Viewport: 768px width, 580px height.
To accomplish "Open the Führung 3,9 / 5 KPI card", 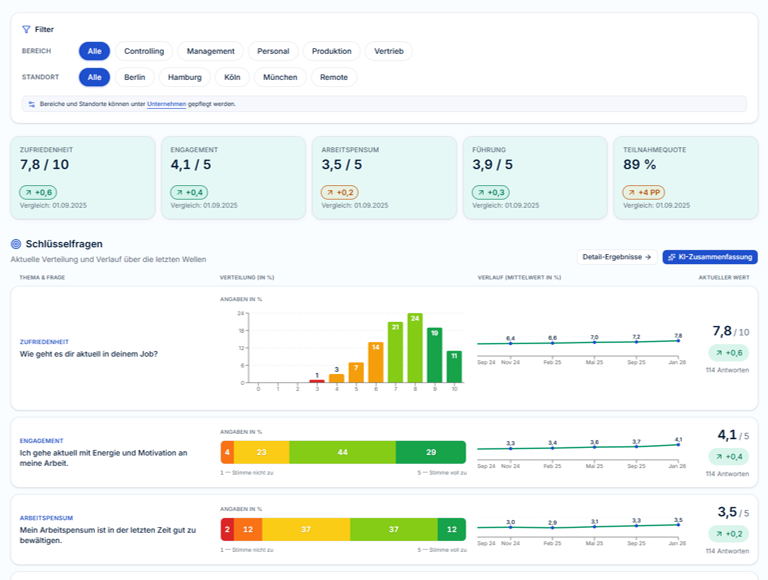I will pos(535,178).
